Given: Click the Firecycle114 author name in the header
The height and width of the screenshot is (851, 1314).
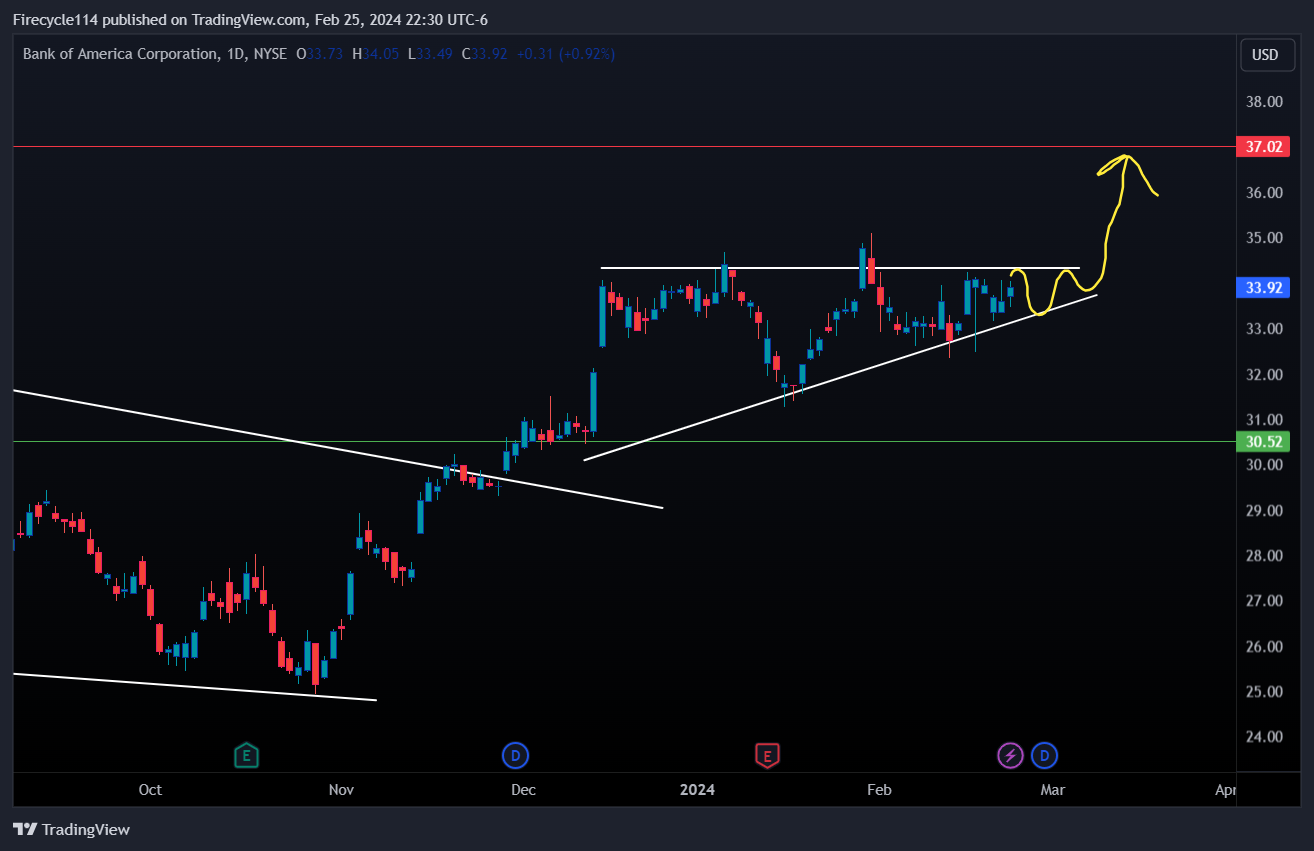Looking at the screenshot, I should click(x=55, y=20).
